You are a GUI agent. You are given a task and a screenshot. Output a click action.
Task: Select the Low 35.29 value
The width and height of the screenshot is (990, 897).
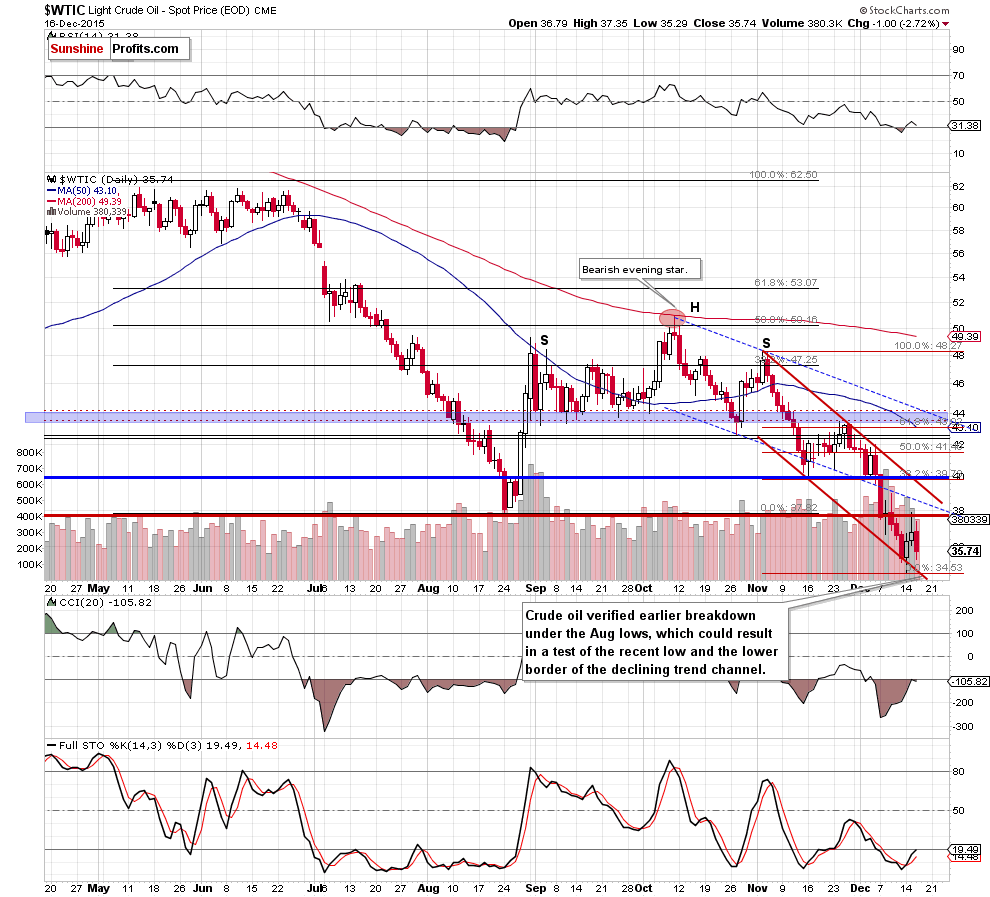660,23
